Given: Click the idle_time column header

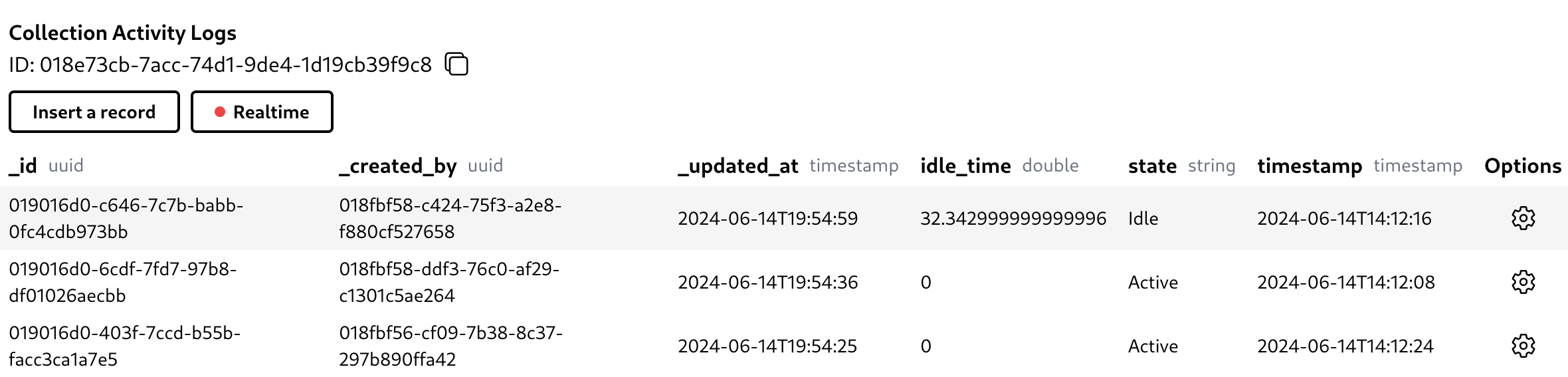Looking at the screenshot, I should (x=965, y=166).
